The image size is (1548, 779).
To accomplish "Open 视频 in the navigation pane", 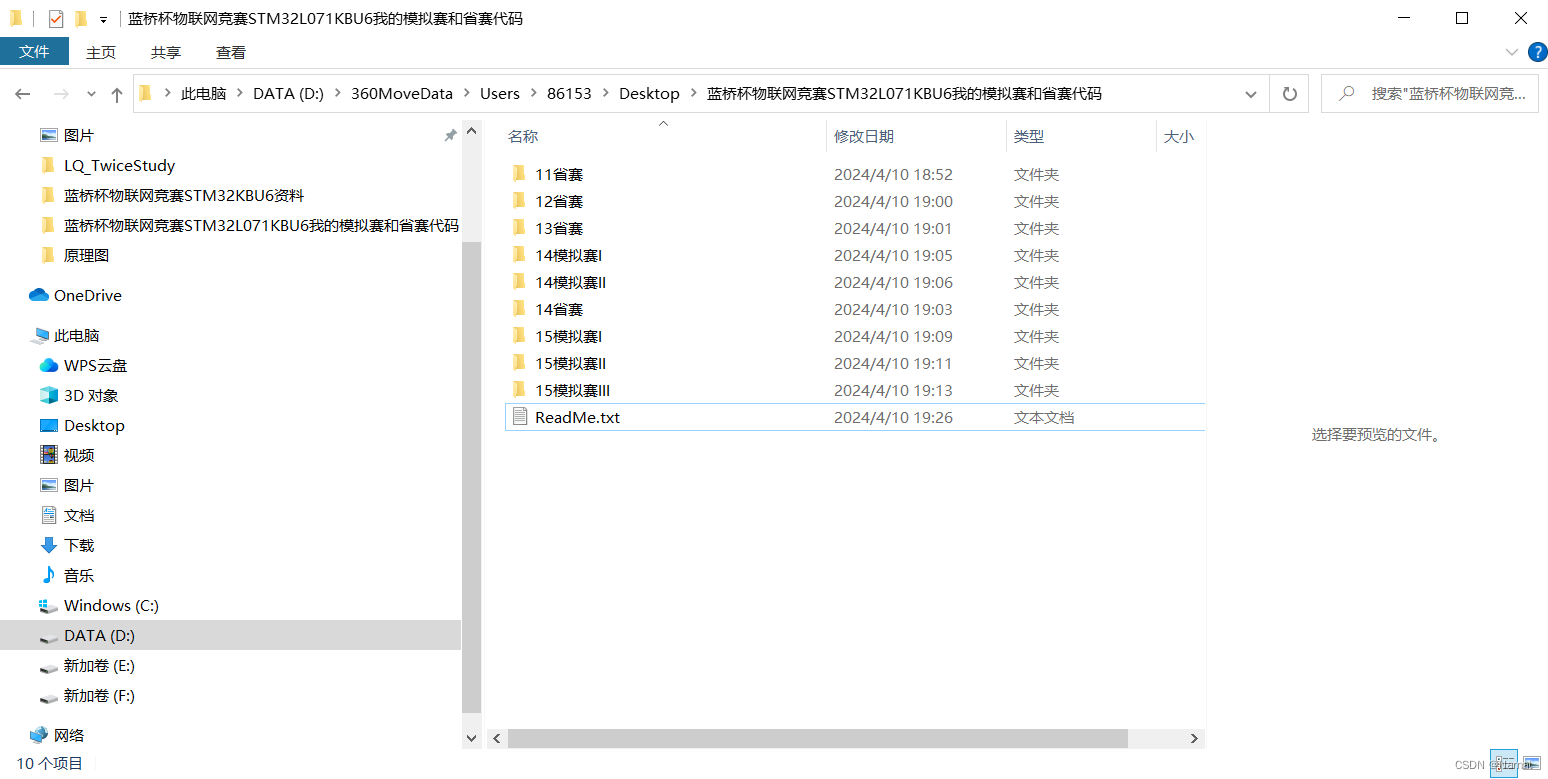I will [79, 455].
